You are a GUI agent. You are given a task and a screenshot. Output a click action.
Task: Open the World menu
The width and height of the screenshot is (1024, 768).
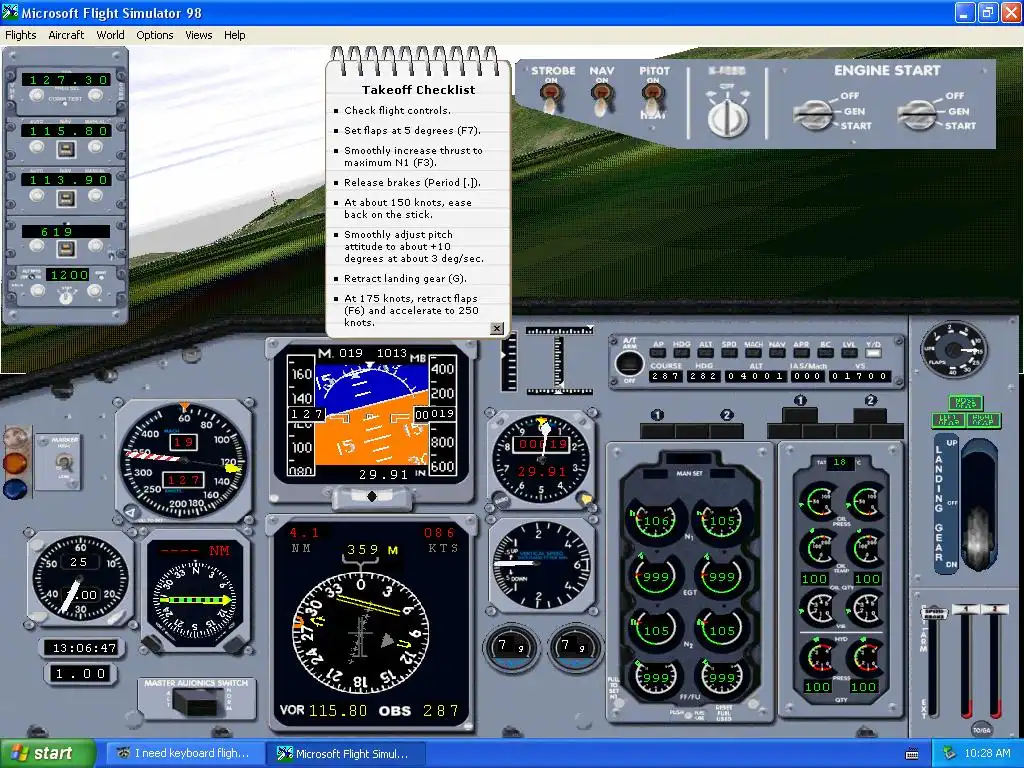click(110, 35)
